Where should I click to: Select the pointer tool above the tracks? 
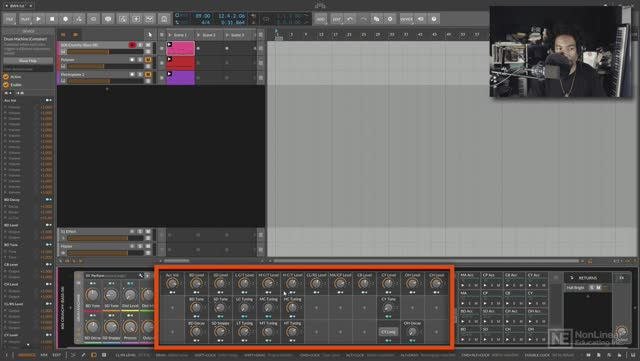click(150, 35)
